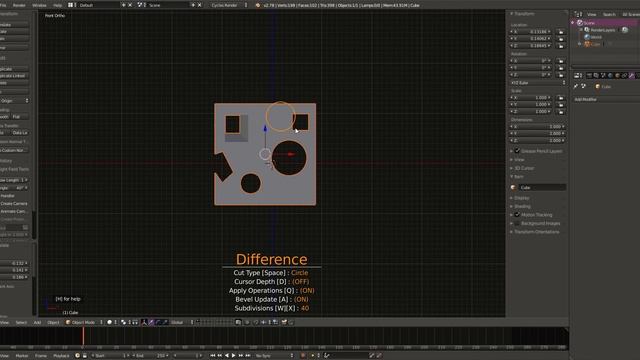This screenshot has width=640, height=360.
Task: Toggle the Background Images checkbox
Action: pos(517,223)
